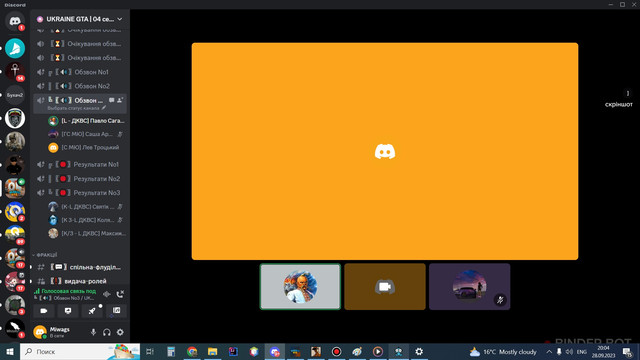Share your screen button

pos(68,311)
